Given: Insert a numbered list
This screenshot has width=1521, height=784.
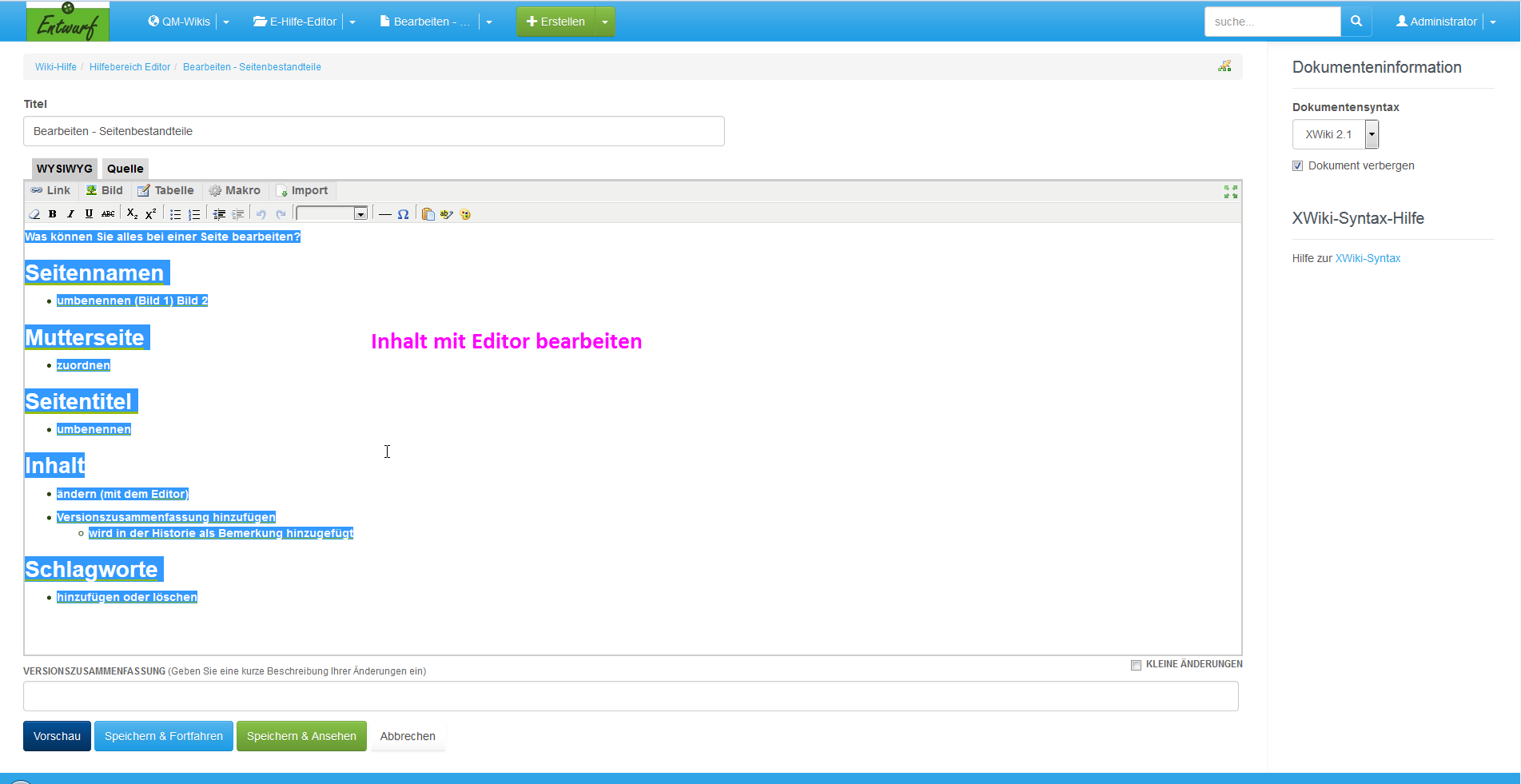Looking at the screenshot, I should 194,214.
